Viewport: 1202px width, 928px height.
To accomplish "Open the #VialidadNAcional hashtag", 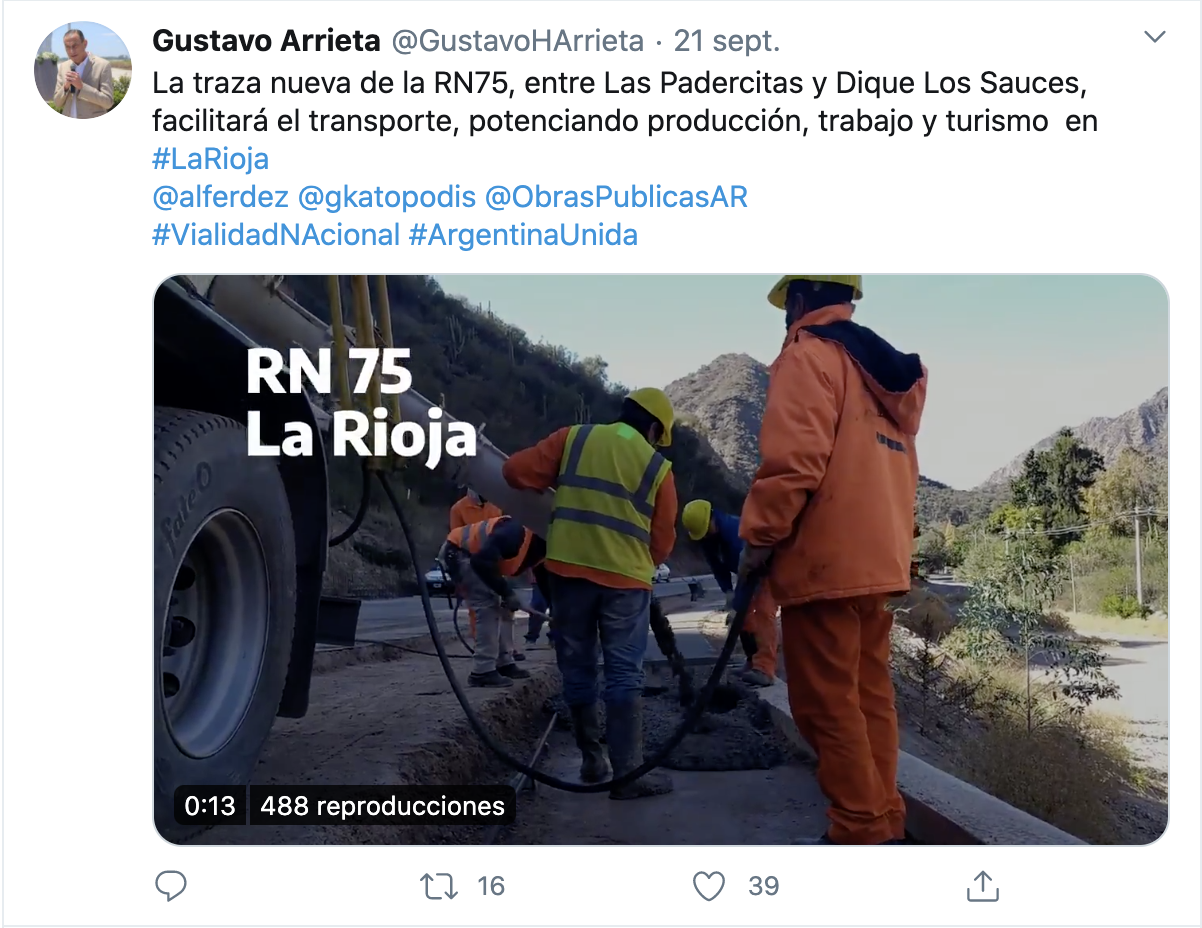I will (x=276, y=236).
